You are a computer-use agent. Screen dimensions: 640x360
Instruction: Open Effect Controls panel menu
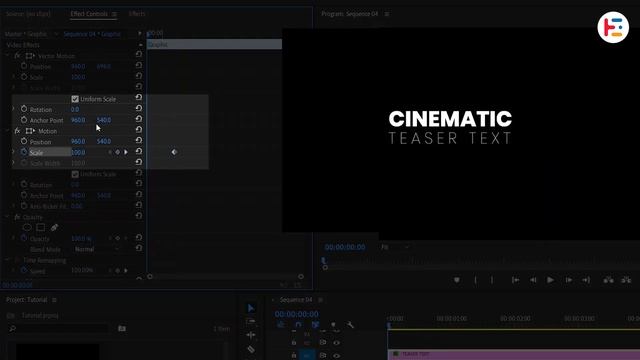click(x=114, y=14)
